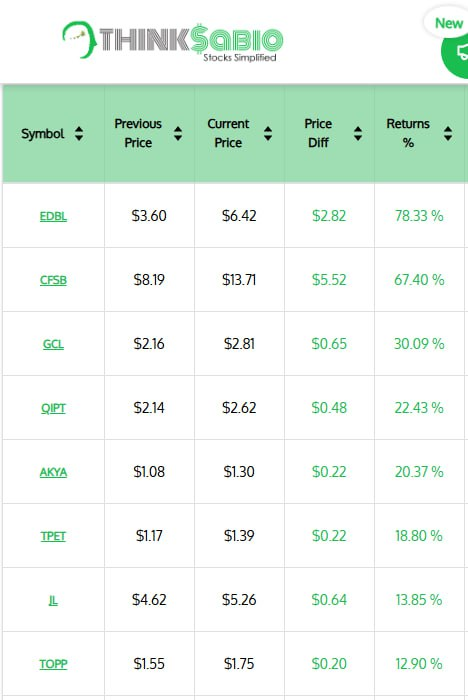
Task: Sort by Previous Price arrows
Action: (x=178, y=133)
